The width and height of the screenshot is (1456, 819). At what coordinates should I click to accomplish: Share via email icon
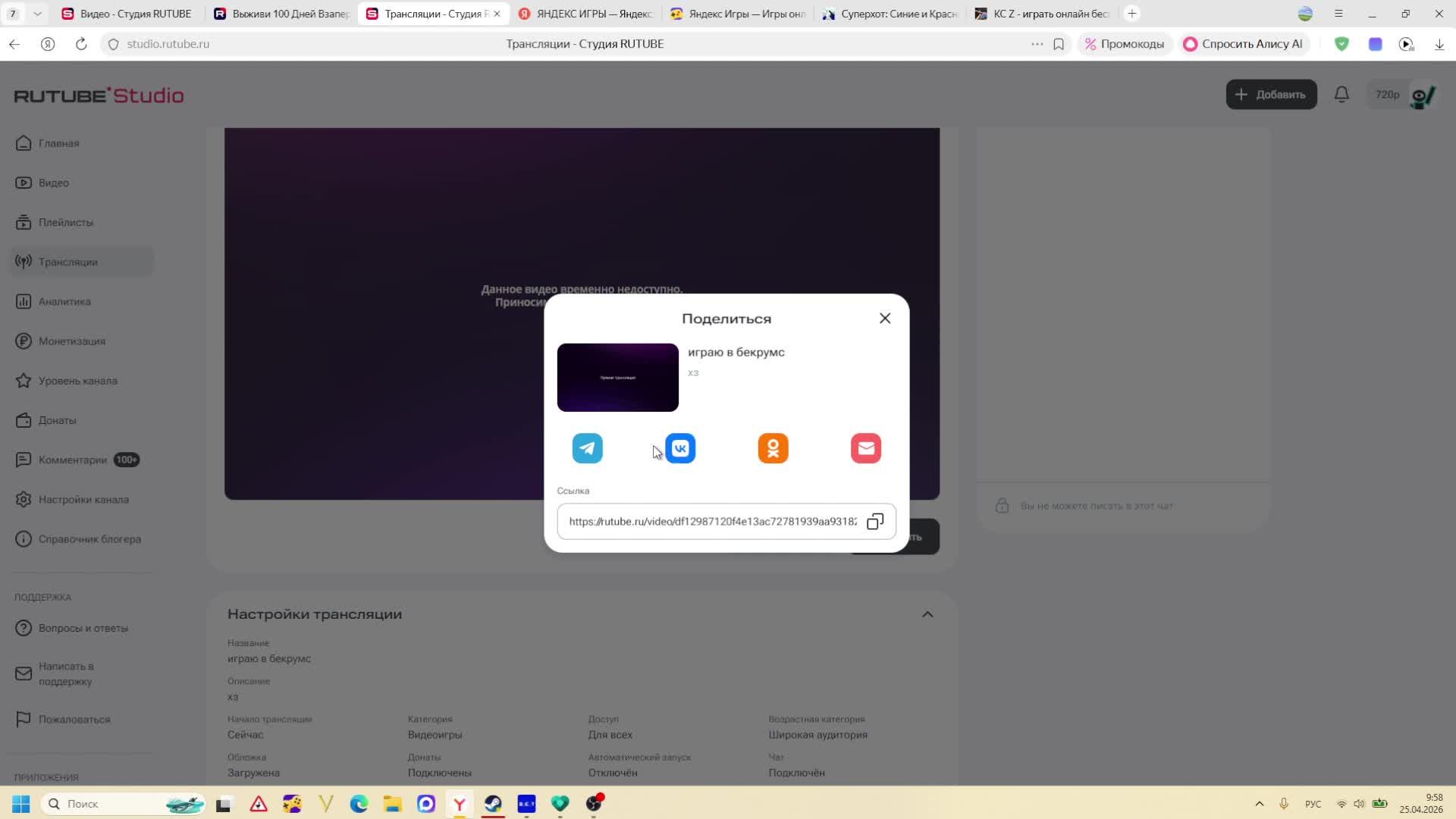tap(865, 448)
